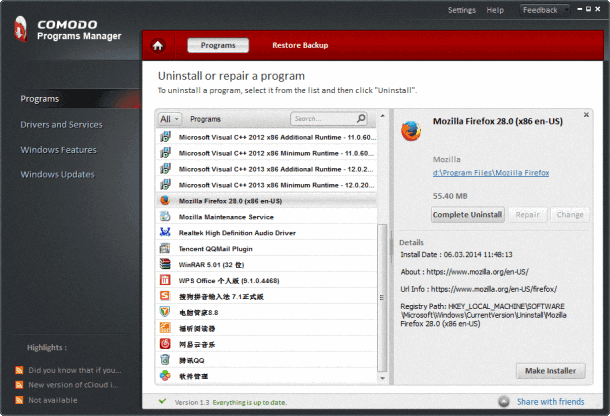Go to the Home screen icon

[x=158, y=46]
